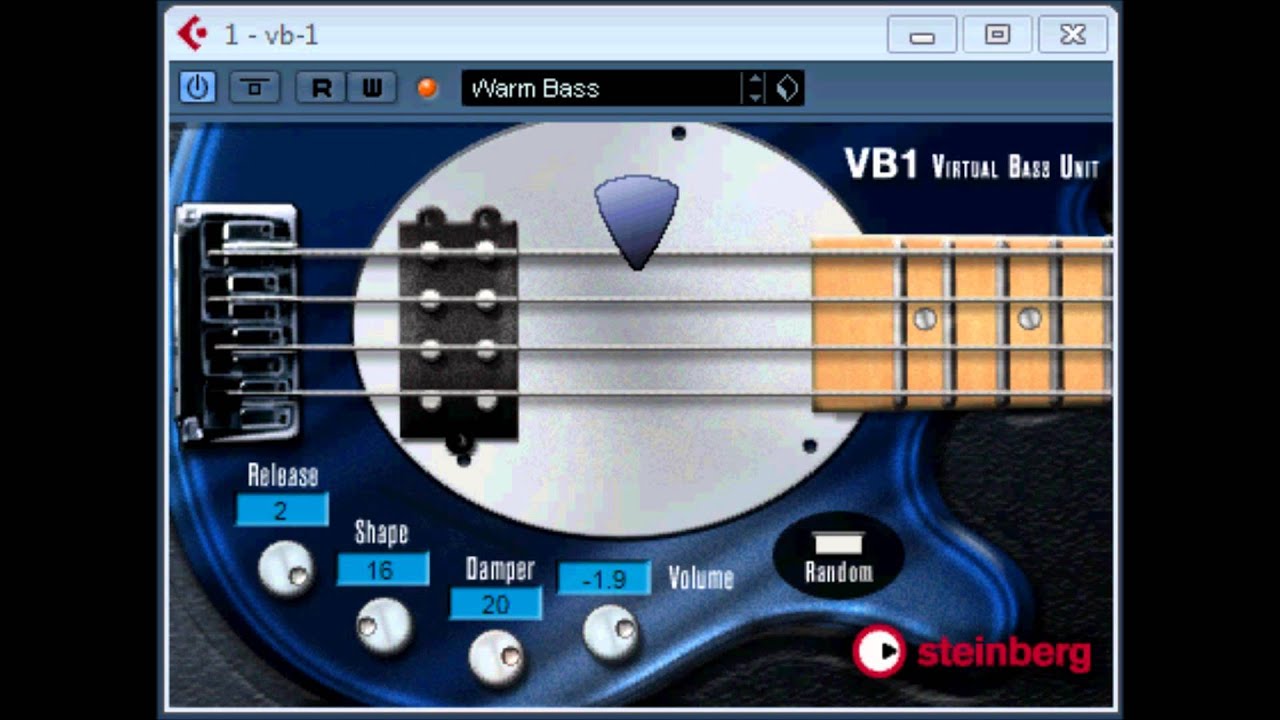Minimize the vb-1 plugin window
This screenshot has height=720, width=1280.
coord(921,35)
